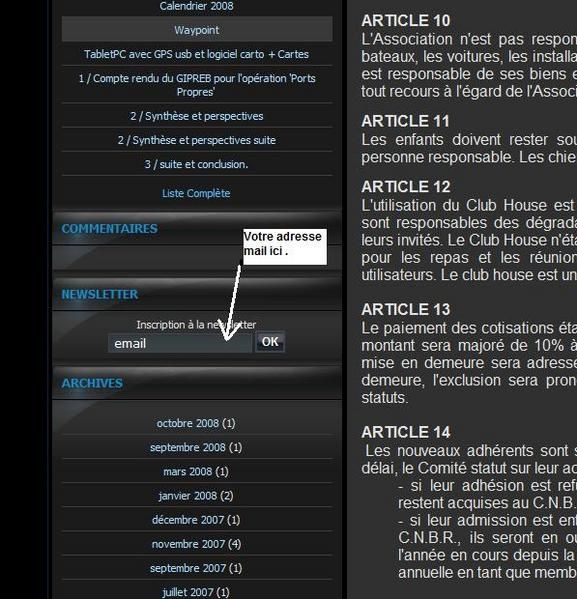The height and width of the screenshot is (599, 577).
Task: Click the ARCHIVES section header
Action: pyautogui.click(x=92, y=383)
